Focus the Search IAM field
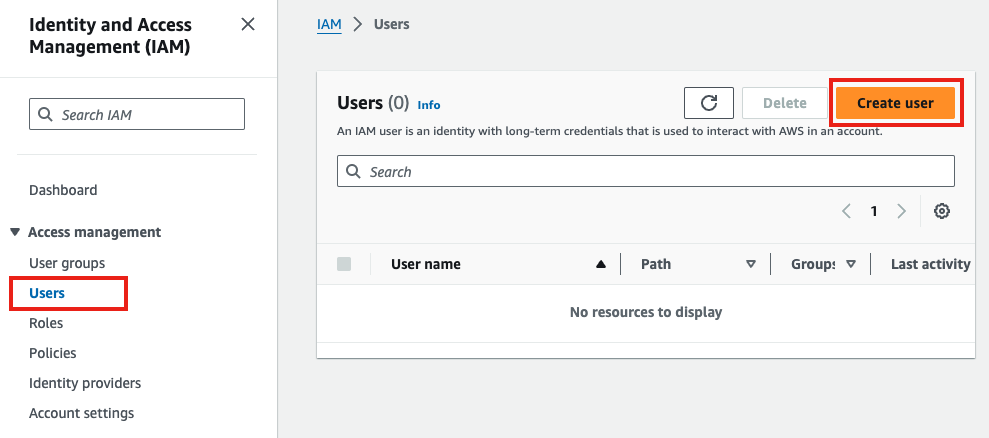This screenshot has width=989, height=438. (137, 114)
